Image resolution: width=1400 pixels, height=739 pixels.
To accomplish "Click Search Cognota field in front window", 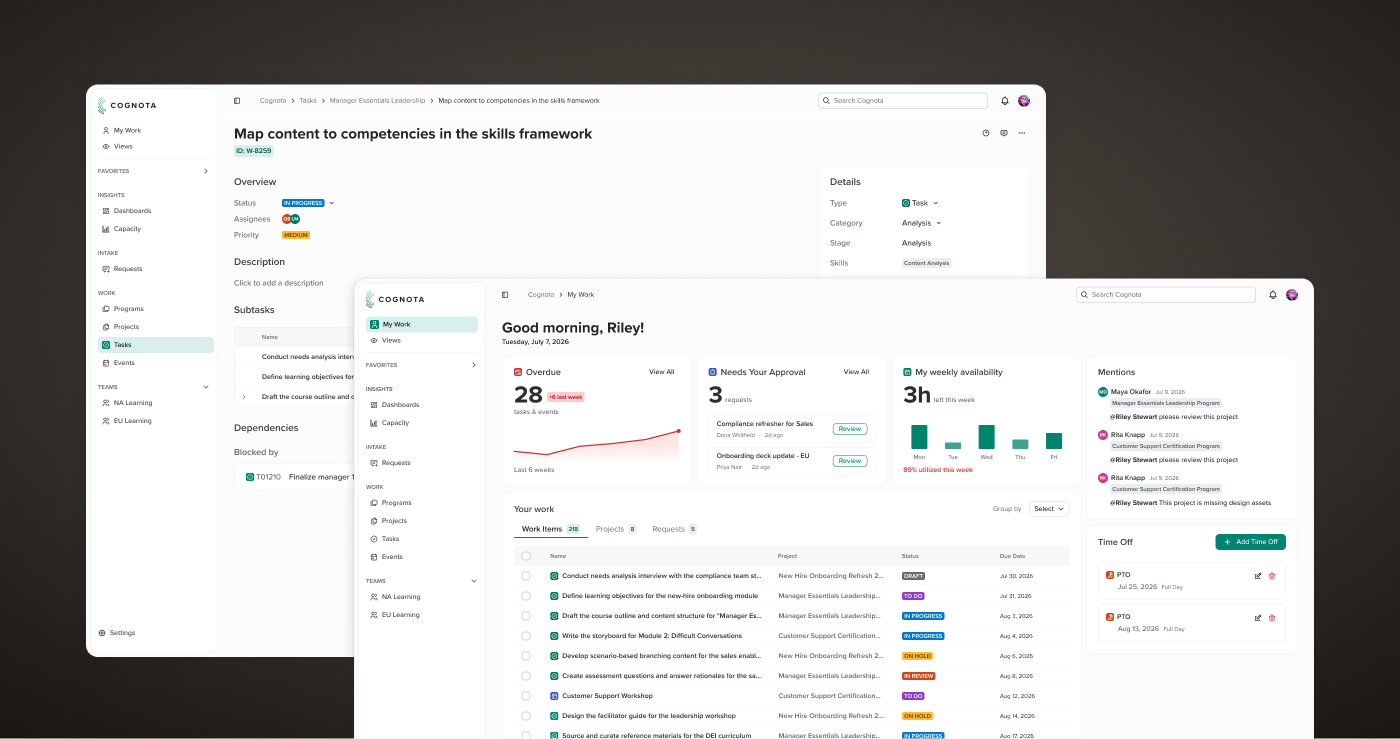I will pyautogui.click(x=1166, y=295).
